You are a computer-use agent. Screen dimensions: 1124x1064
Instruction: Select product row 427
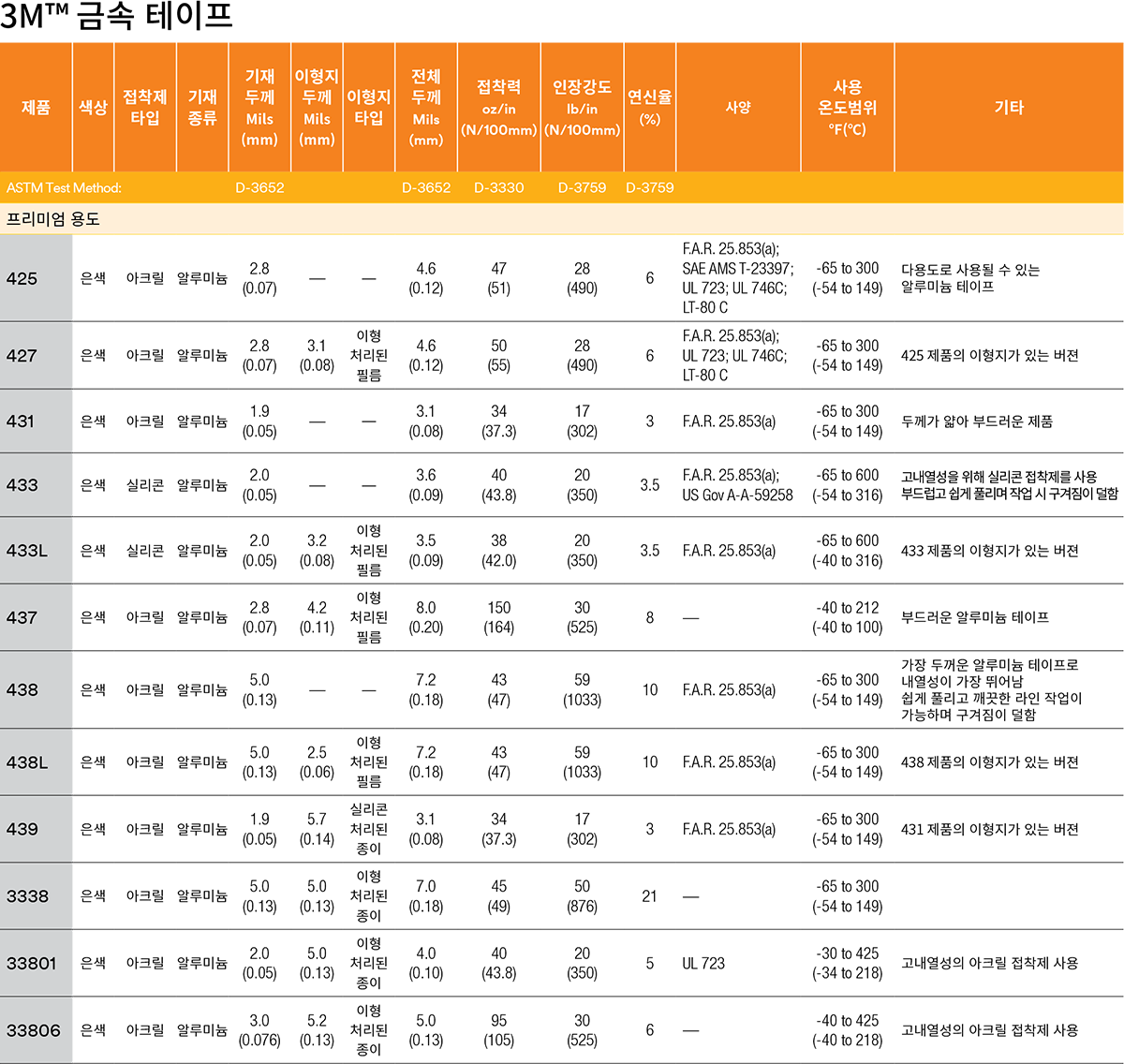tap(22, 356)
